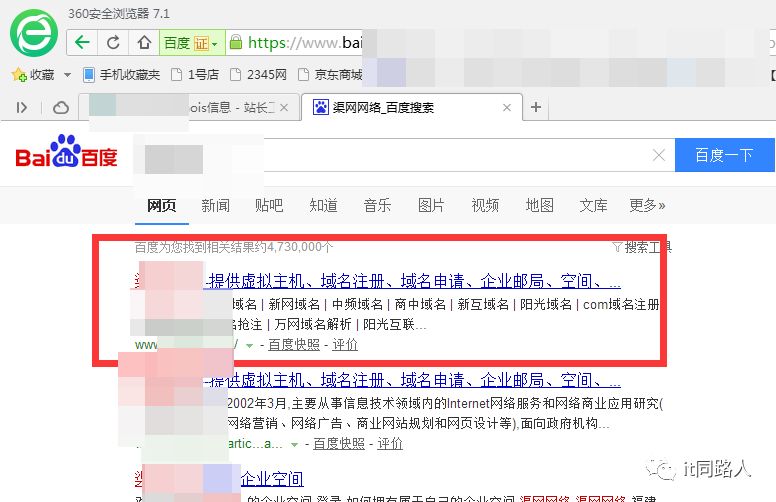The width and height of the screenshot is (776, 502).
Task: Click the green back arrow button
Action: (83, 42)
